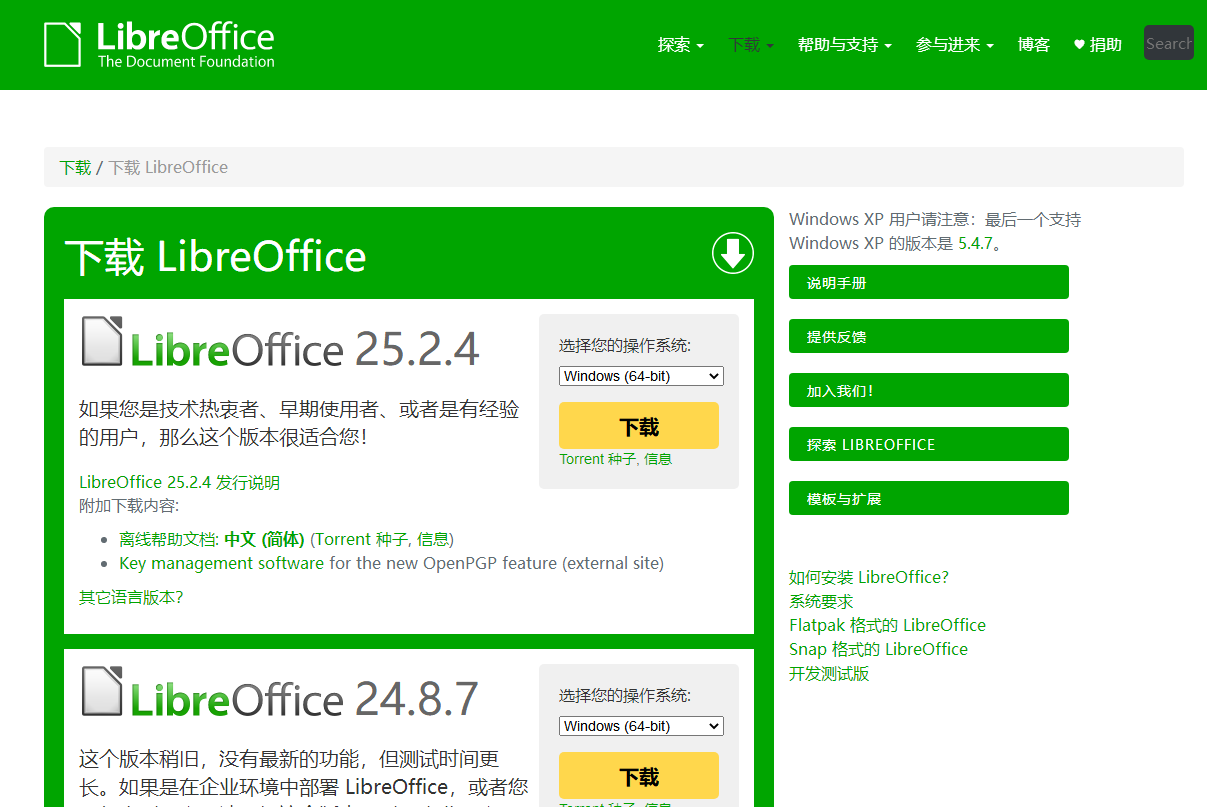
Task: Download LibreOffice 25.2.4 with yellow button
Action: (x=639, y=426)
